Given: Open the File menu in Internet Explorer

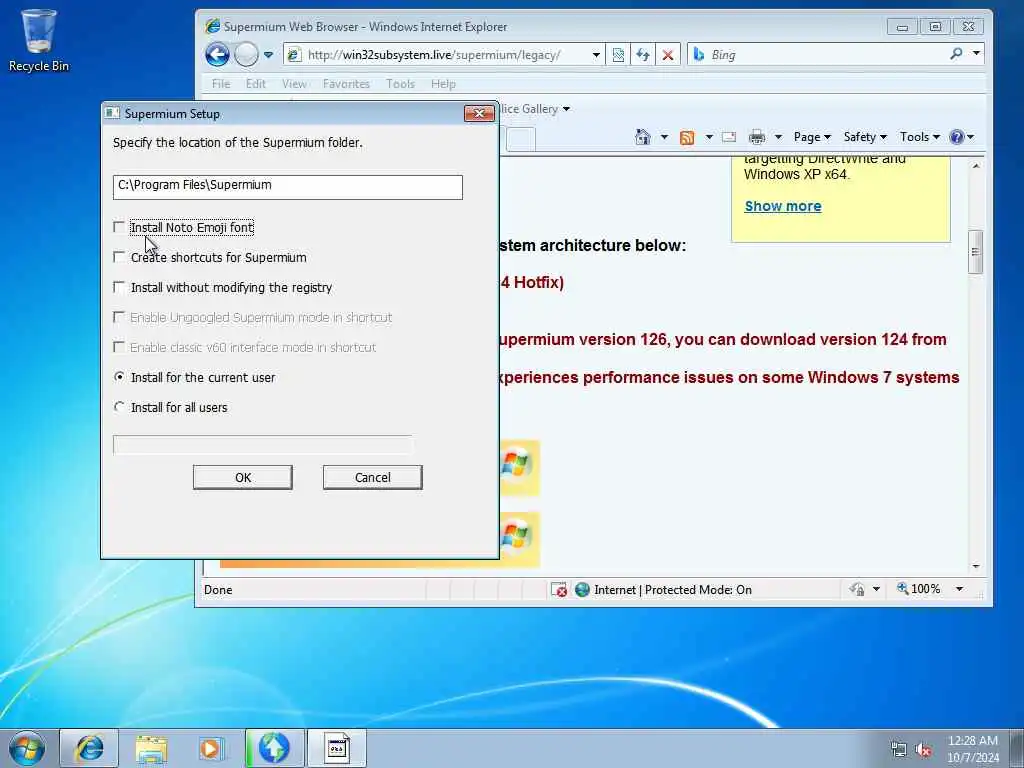Looking at the screenshot, I should point(221,84).
